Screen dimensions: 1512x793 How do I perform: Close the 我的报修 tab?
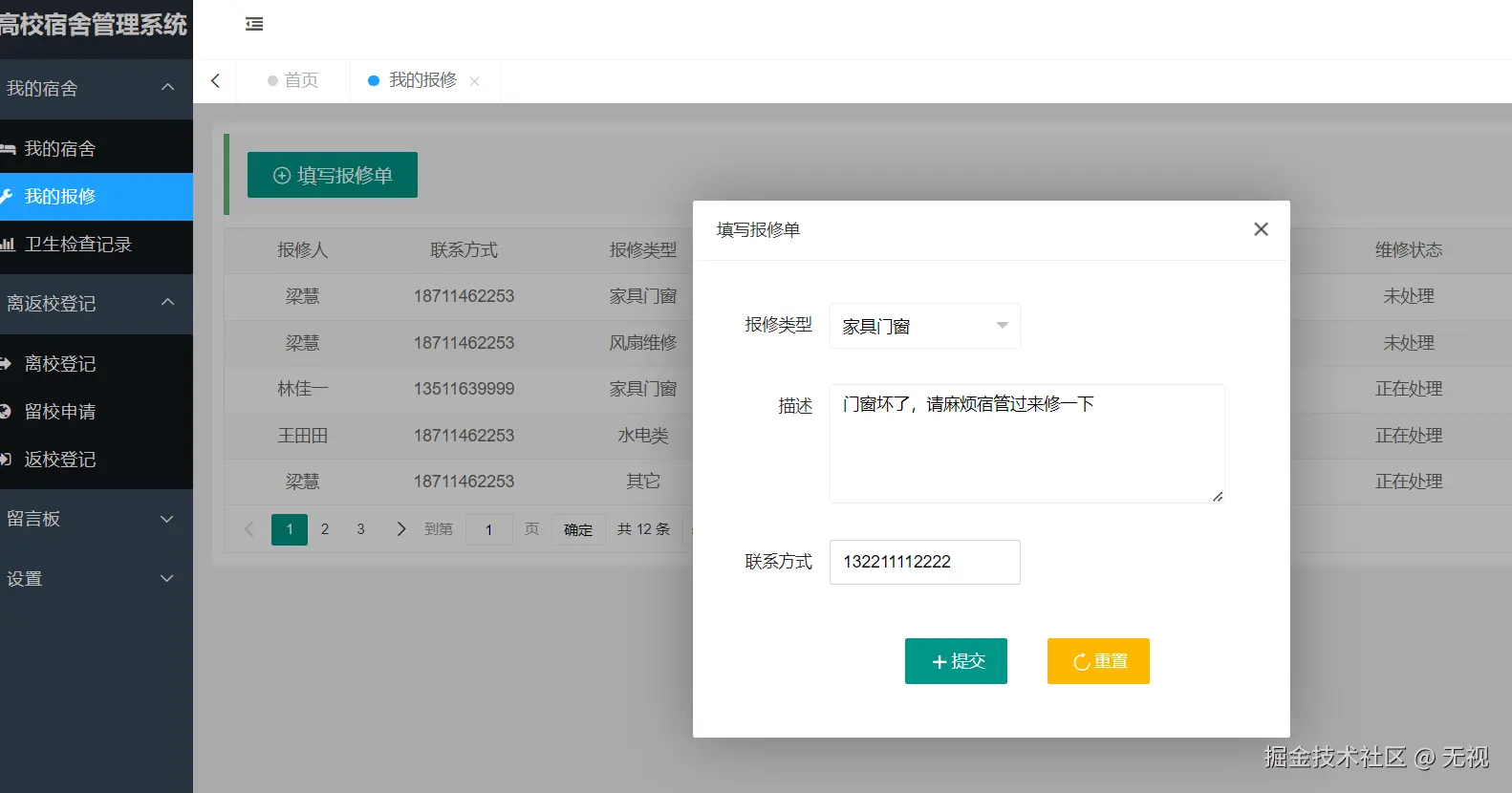click(474, 81)
